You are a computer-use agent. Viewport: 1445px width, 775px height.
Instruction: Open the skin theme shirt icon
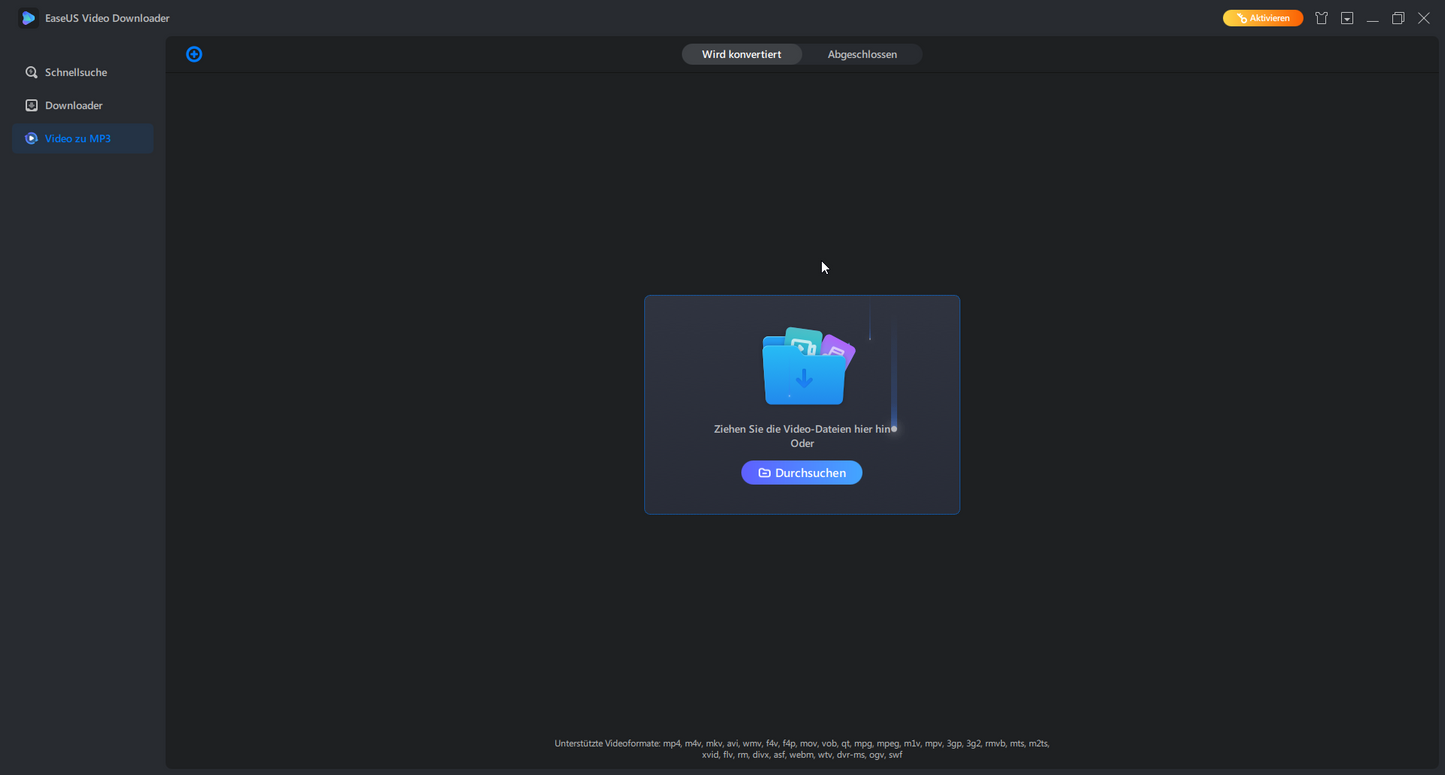click(1321, 18)
